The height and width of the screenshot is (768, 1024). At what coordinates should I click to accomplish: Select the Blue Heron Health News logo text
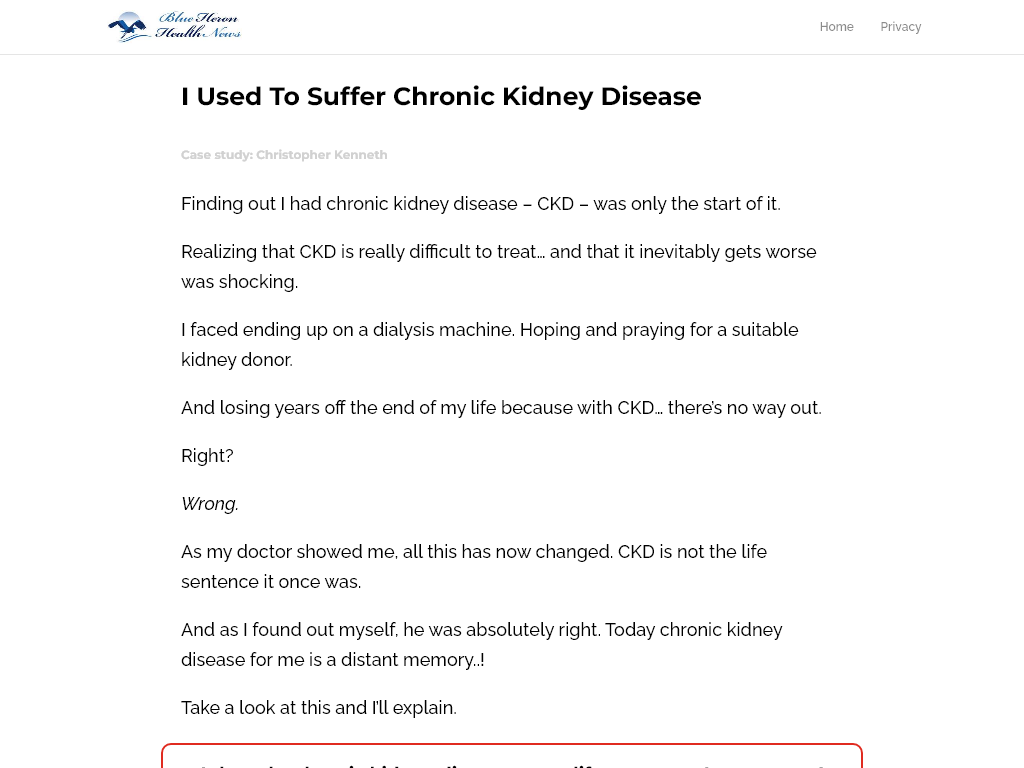click(x=196, y=27)
